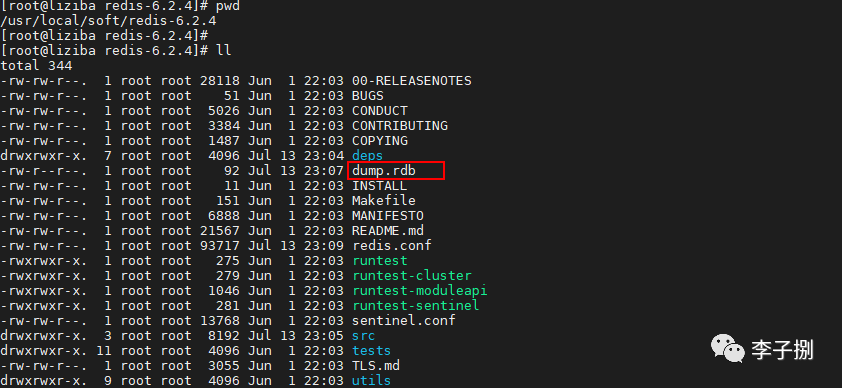Click the 93717 size of redis.conf
The height and width of the screenshot is (388, 842).
(220, 246)
